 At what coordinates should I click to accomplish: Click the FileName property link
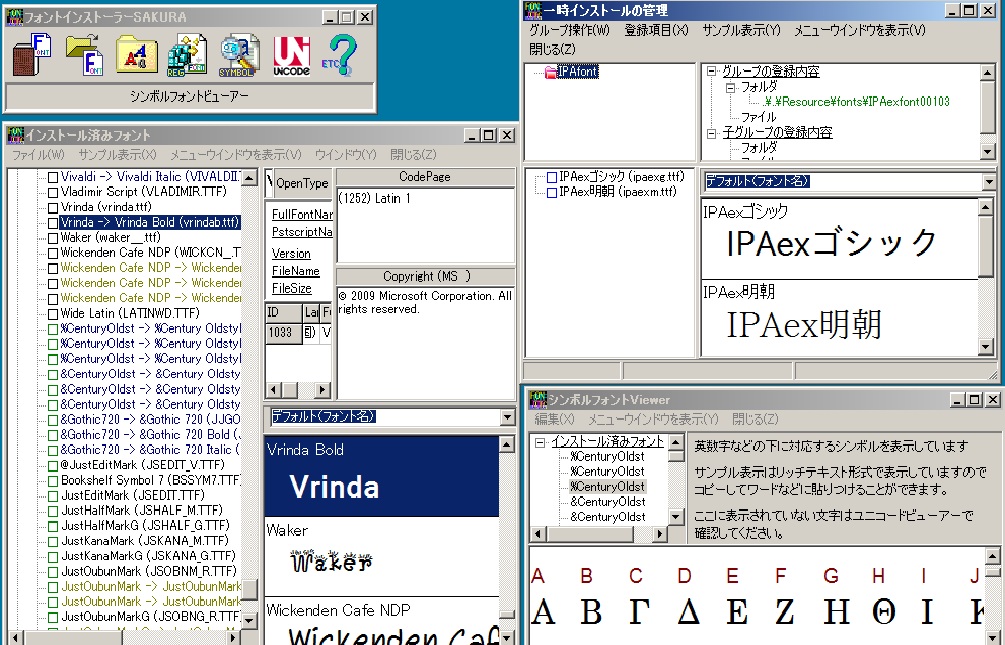[x=295, y=271]
